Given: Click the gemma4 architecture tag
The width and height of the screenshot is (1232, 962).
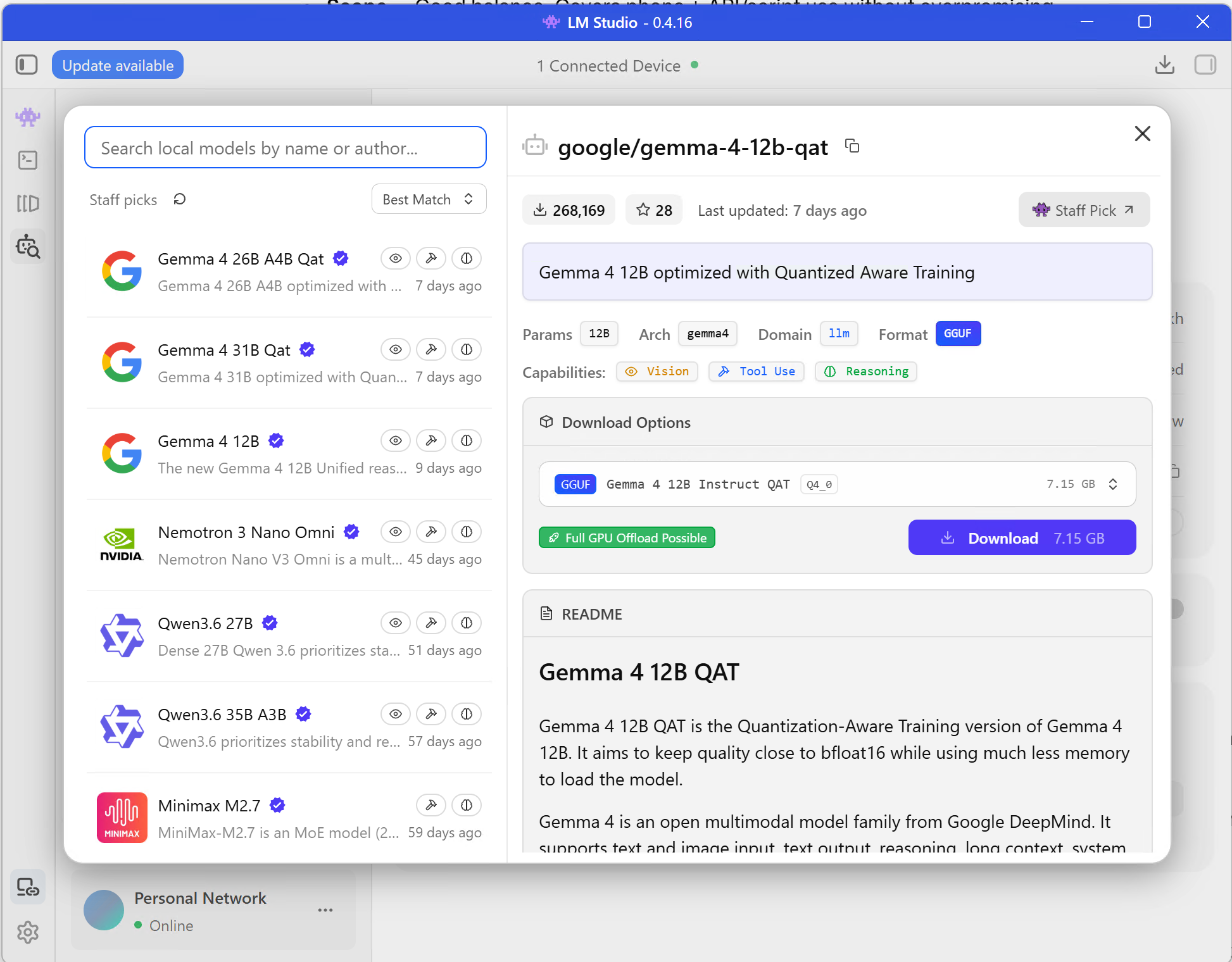Looking at the screenshot, I should [708, 334].
